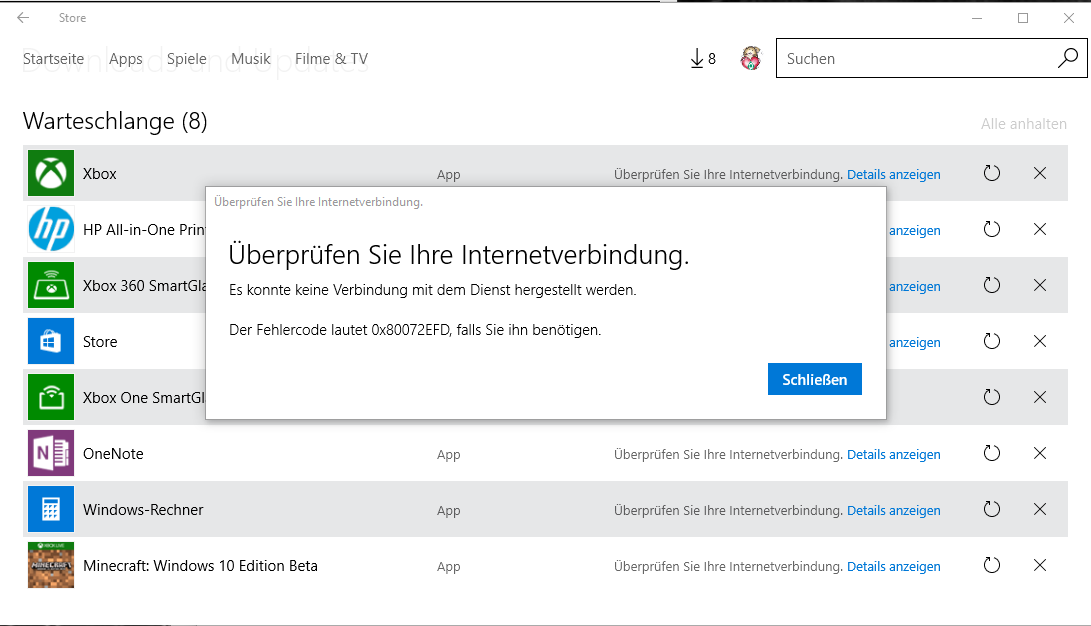Click the Windows-Rechner calculator icon

pyautogui.click(x=51, y=509)
